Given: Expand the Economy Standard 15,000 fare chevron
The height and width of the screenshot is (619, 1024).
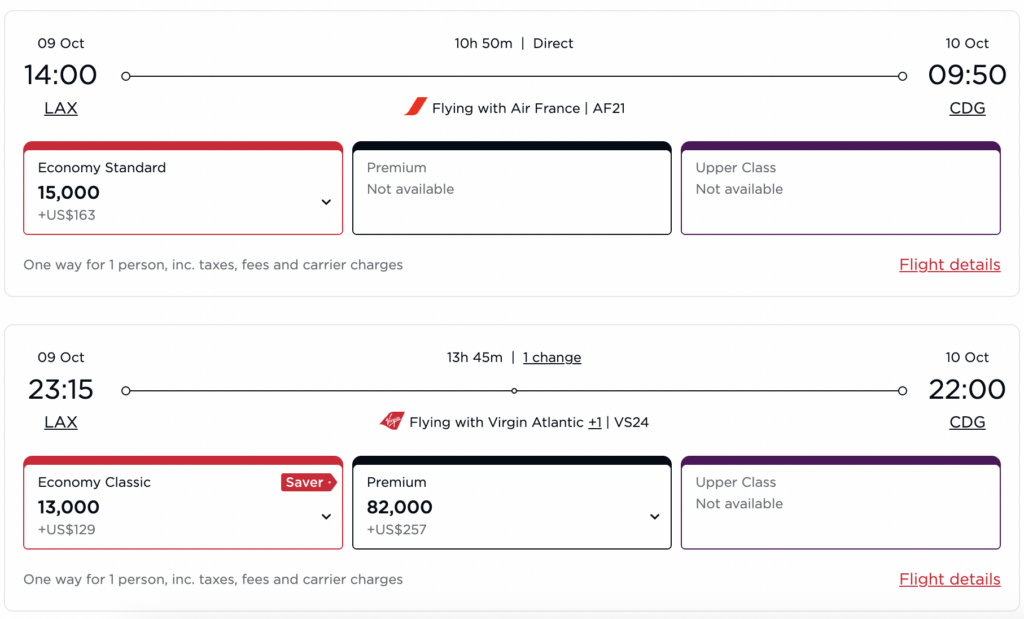Looking at the screenshot, I should tap(326, 202).
